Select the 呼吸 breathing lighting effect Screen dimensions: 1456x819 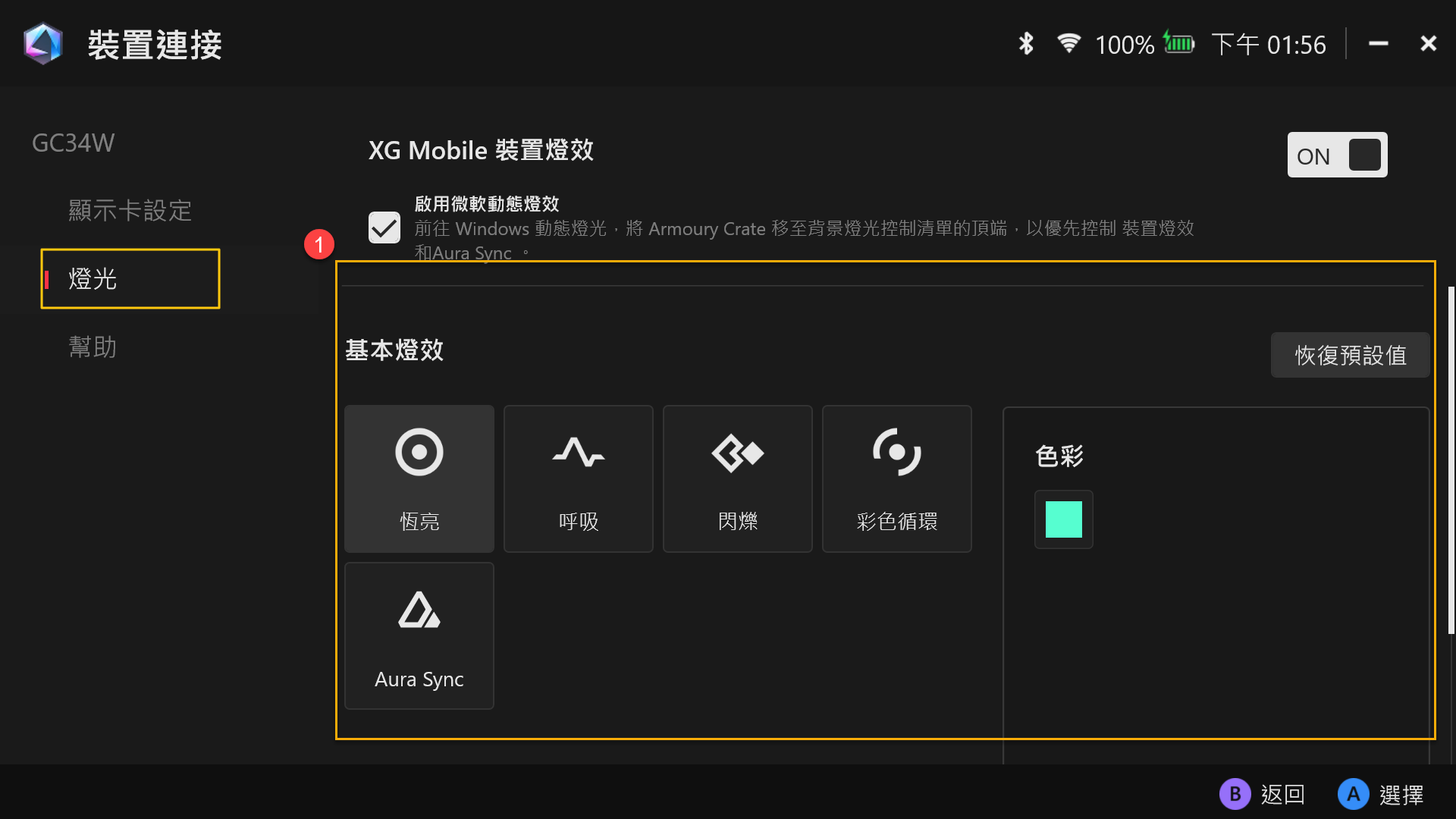tap(579, 479)
